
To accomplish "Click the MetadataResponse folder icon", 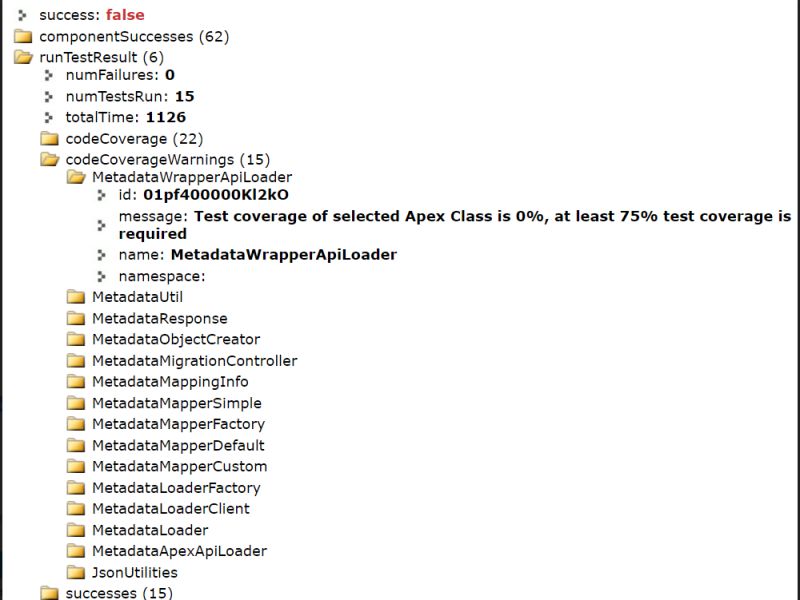I will [74, 318].
